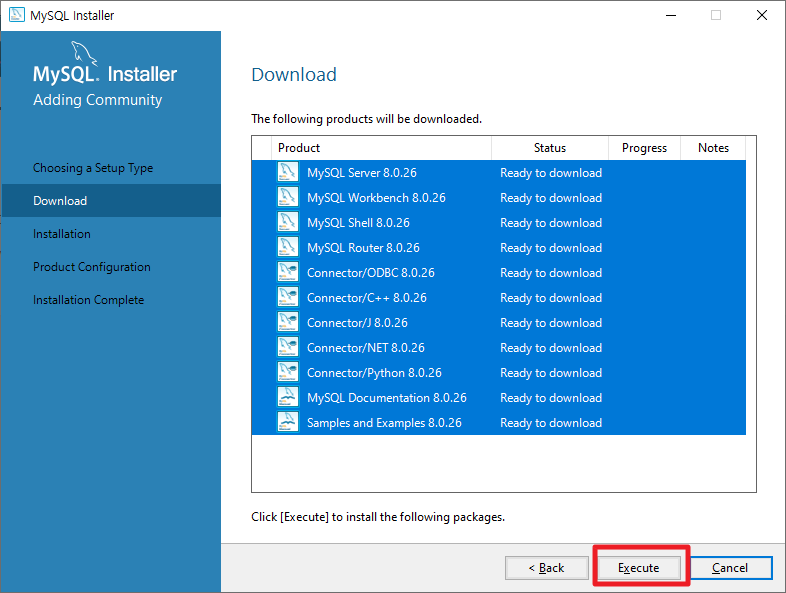Click the MySQL Workbench 8.0.26 product icon
The image size is (786, 593).
[288, 197]
